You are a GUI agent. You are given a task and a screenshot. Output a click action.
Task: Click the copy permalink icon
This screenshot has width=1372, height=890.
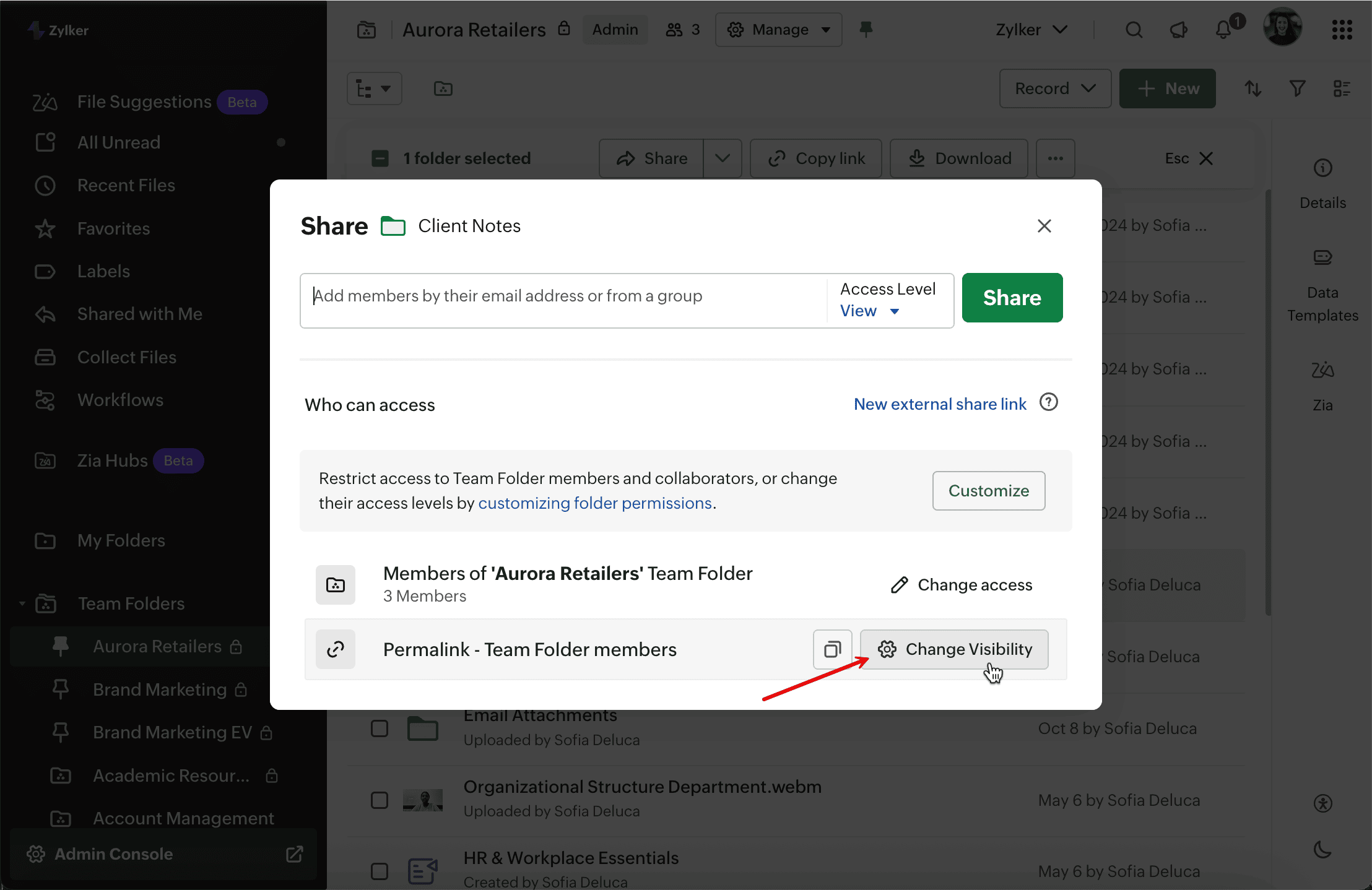(x=832, y=649)
